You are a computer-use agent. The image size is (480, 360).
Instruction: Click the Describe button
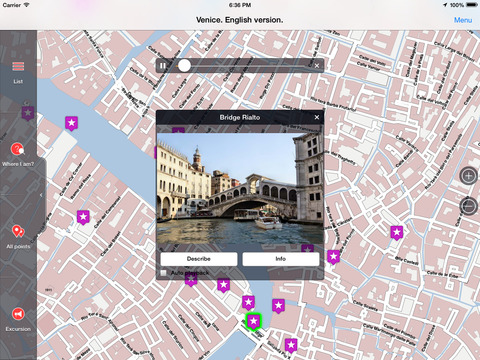(x=199, y=259)
